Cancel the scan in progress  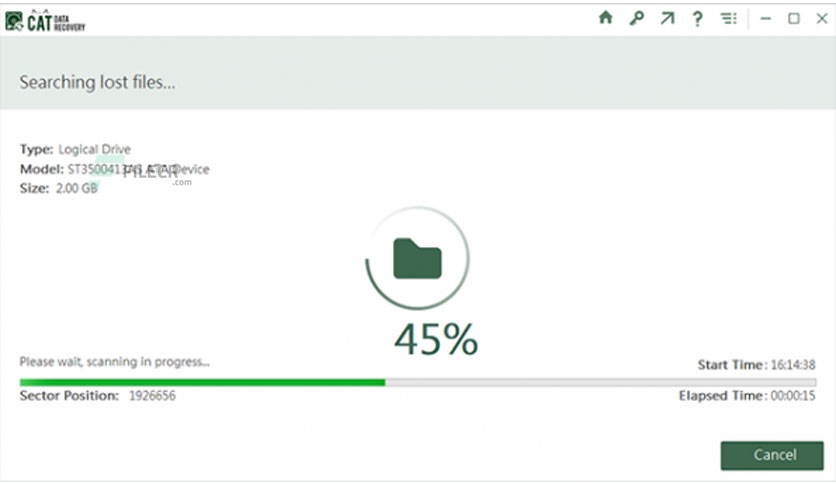point(772,455)
